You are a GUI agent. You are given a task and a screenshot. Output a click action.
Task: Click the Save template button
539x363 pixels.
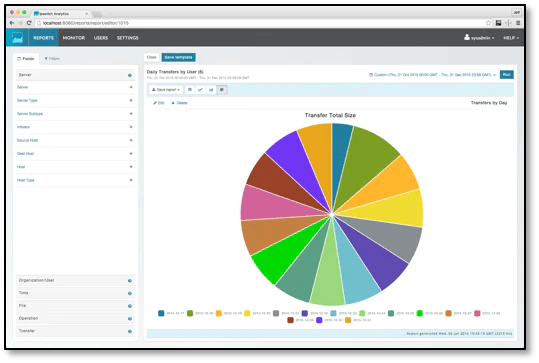[178, 57]
